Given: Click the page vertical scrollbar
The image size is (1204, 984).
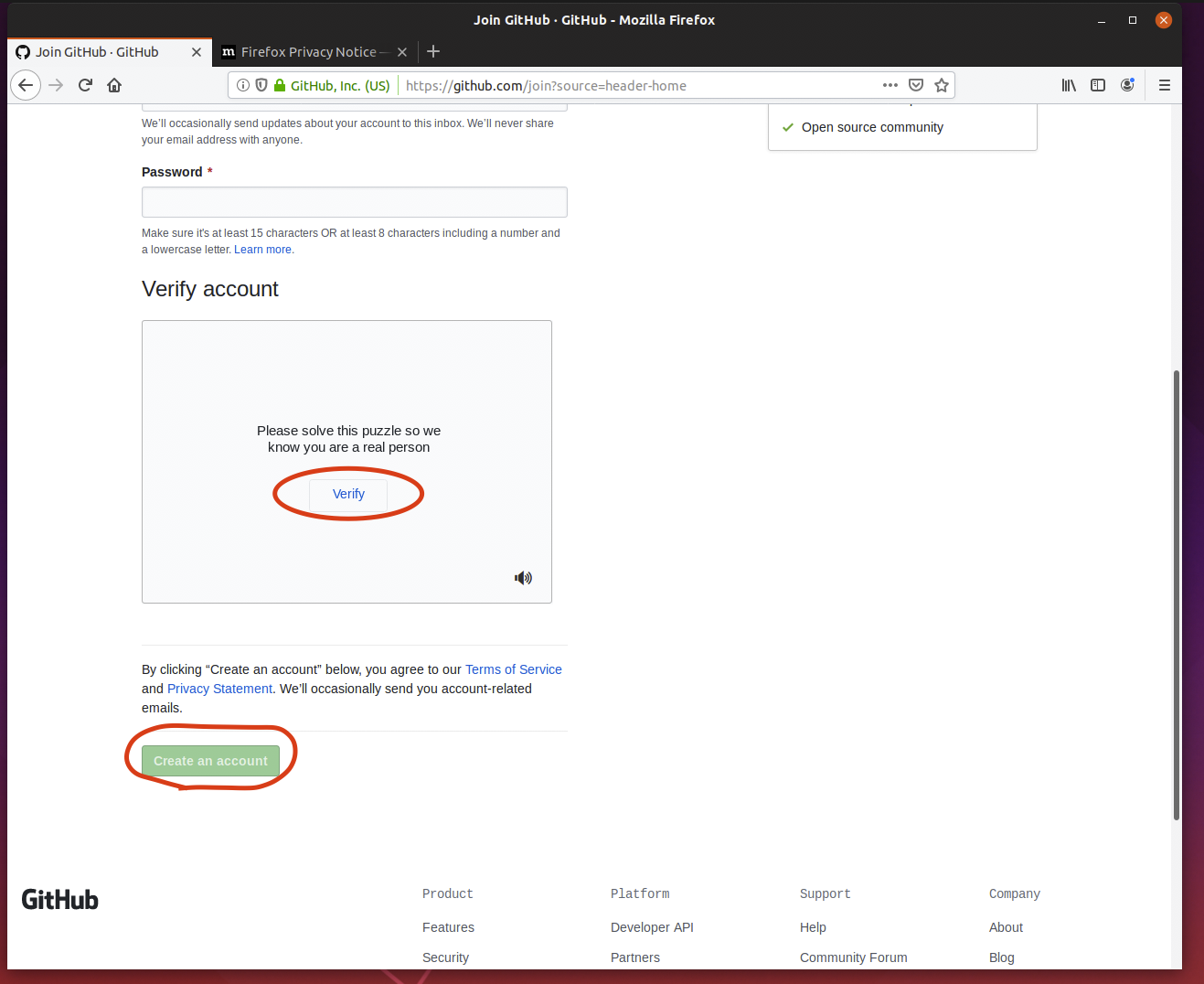Looking at the screenshot, I should click(1177, 594).
